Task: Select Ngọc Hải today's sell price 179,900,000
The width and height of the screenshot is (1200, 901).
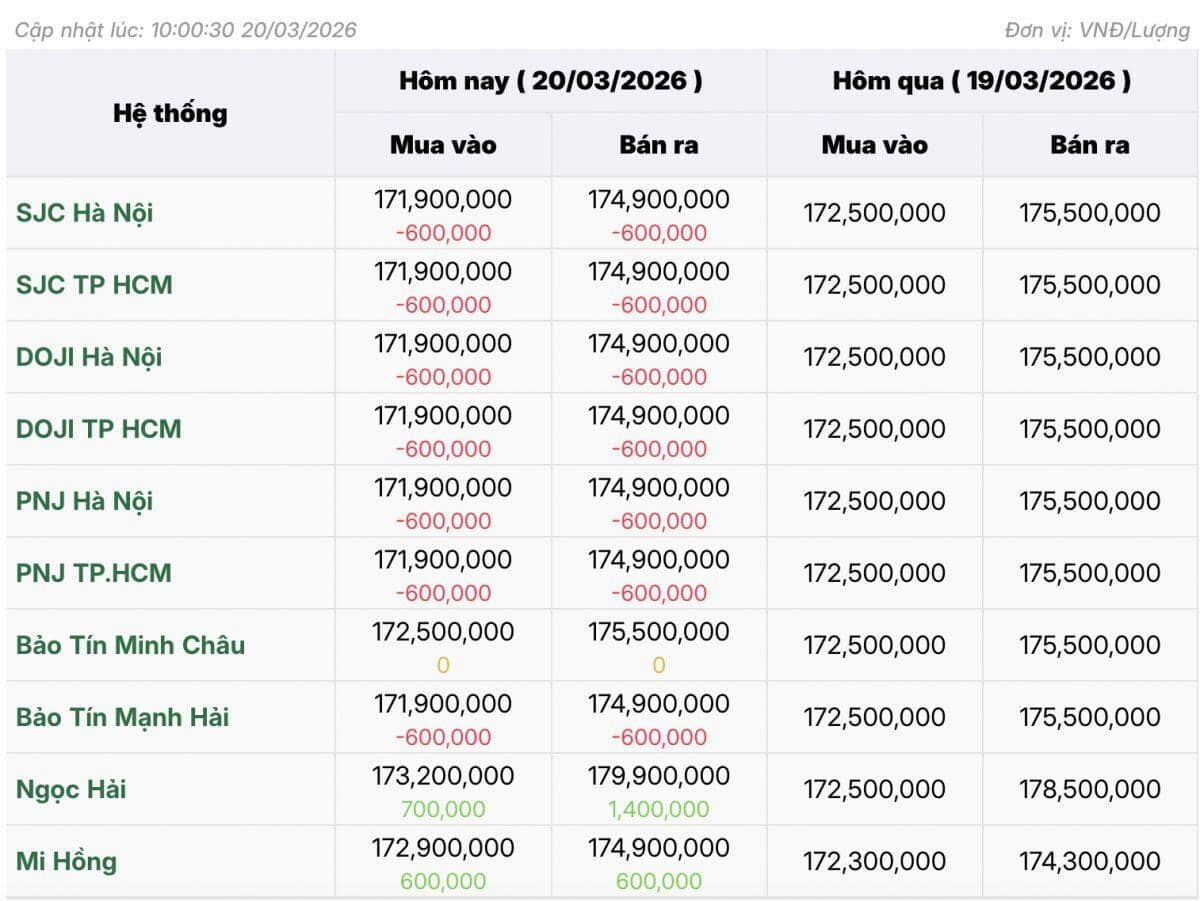Action: (659, 776)
